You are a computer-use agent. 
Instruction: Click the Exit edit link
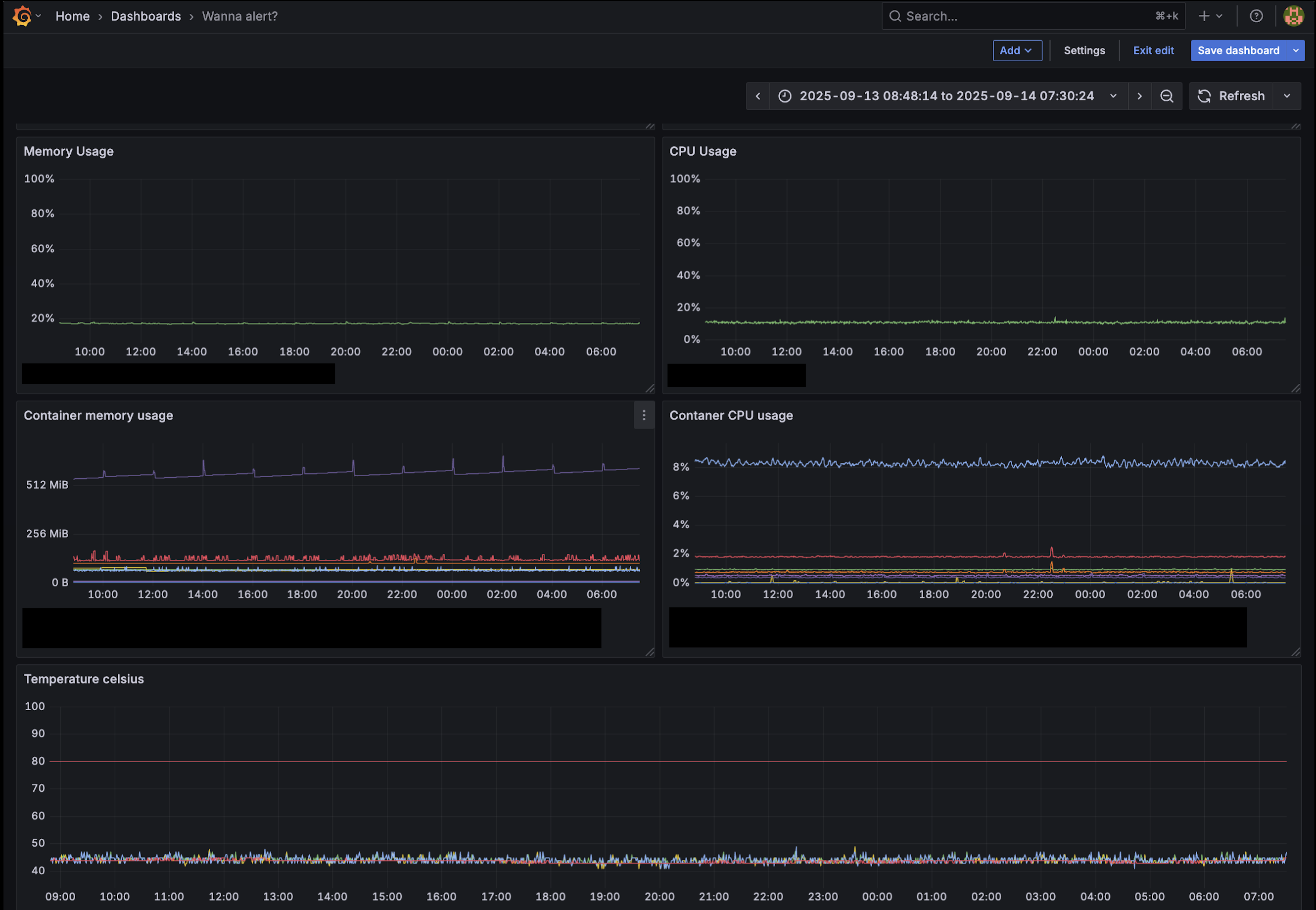(1153, 50)
